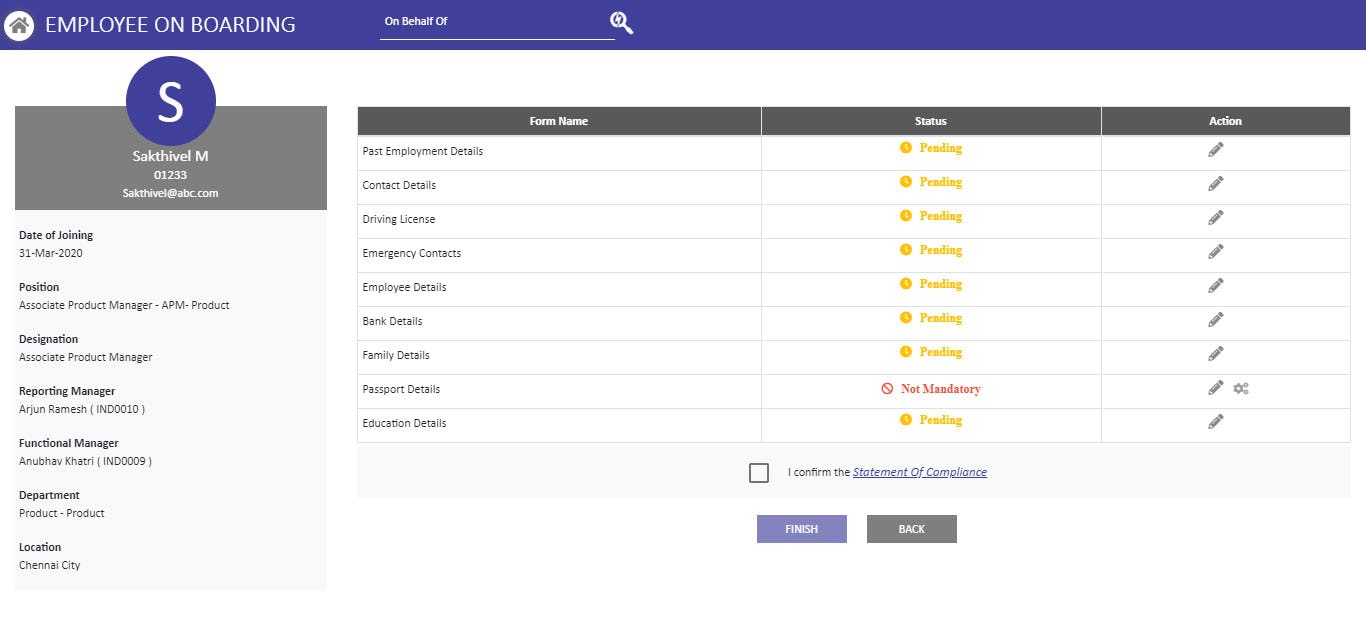Open the settings gear on Passport Details row
This screenshot has width=1366, height=620.
(x=1241, y=387)
